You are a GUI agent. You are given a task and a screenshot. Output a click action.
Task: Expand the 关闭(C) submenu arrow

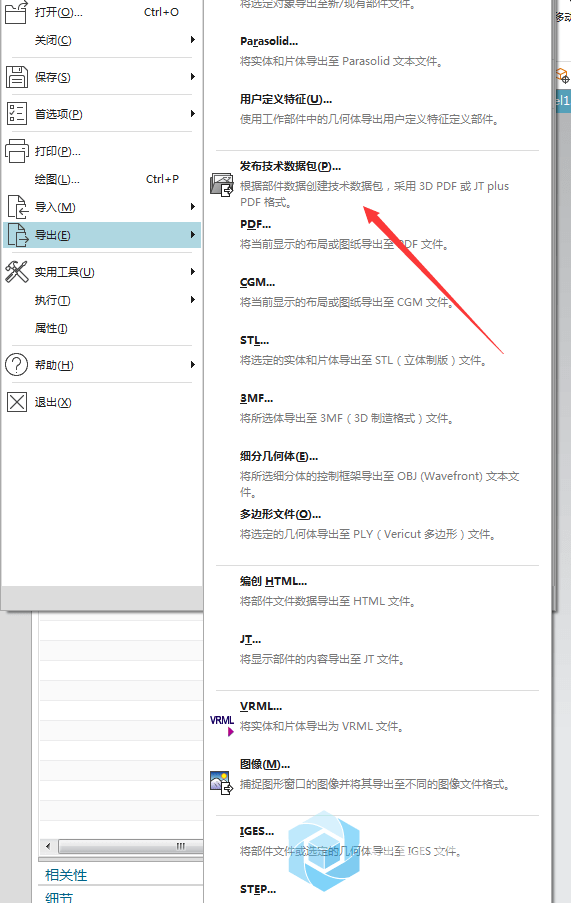click(x=193, y=40)
